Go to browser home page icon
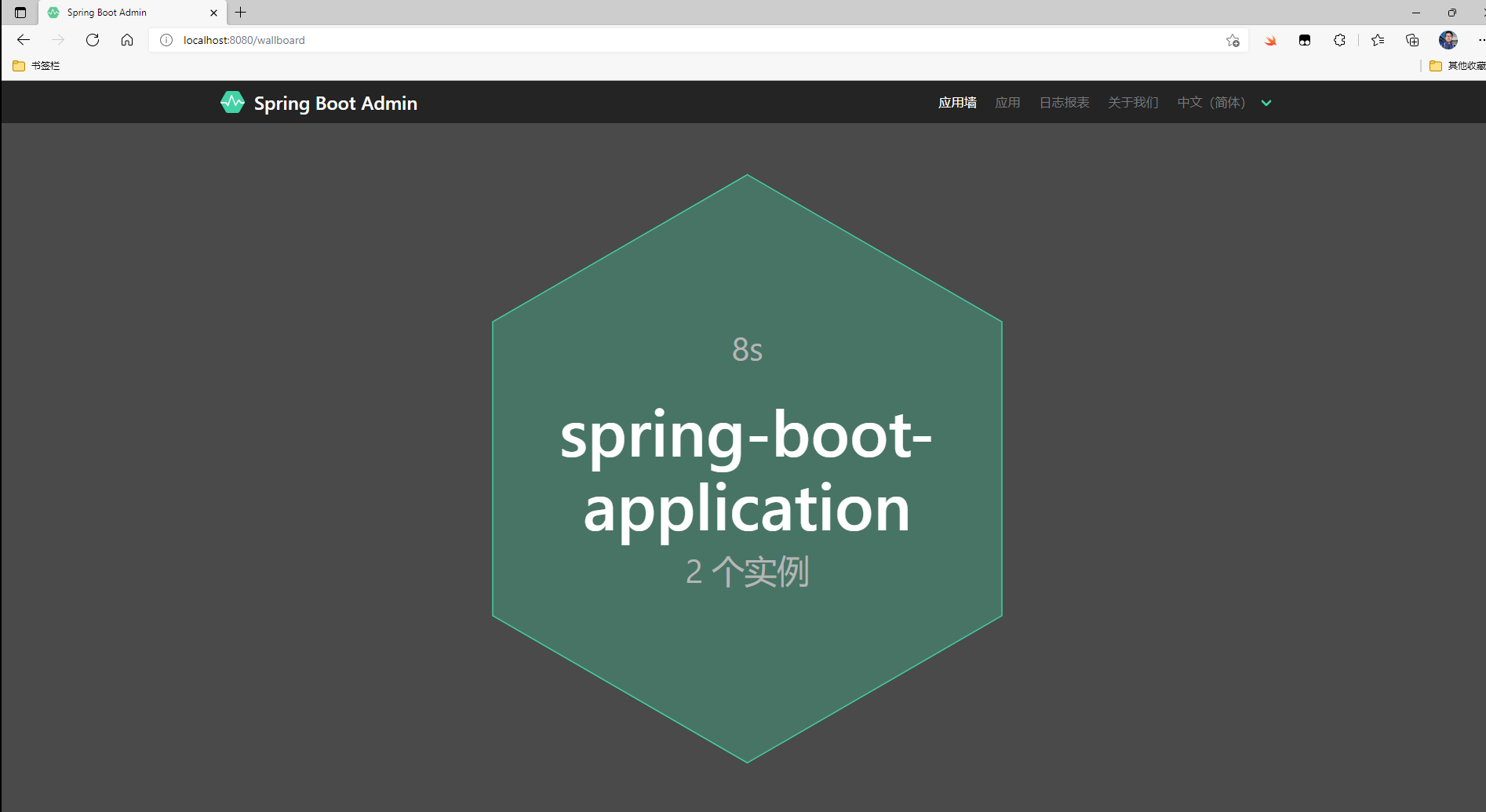 (127, 40)
